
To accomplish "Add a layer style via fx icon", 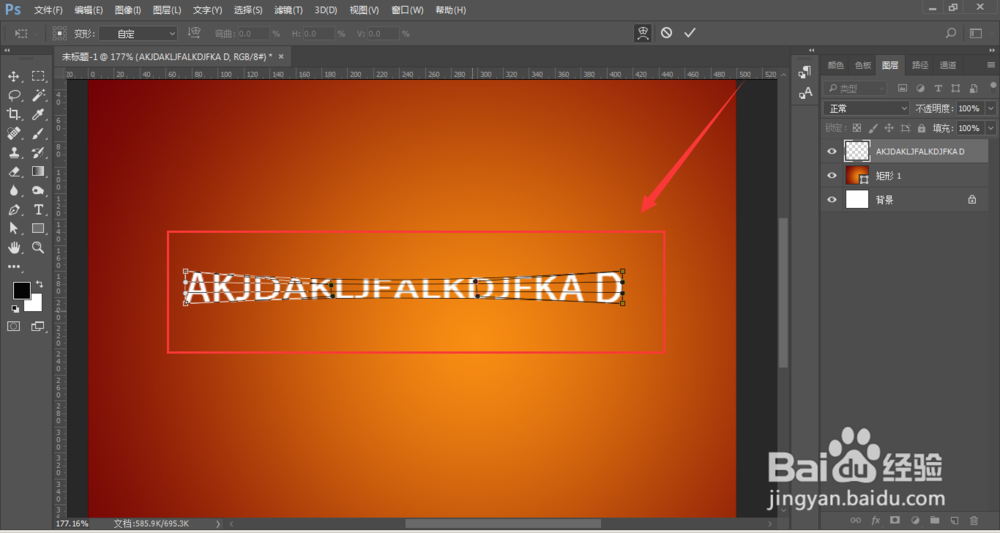I will click(x=876, y=521).
